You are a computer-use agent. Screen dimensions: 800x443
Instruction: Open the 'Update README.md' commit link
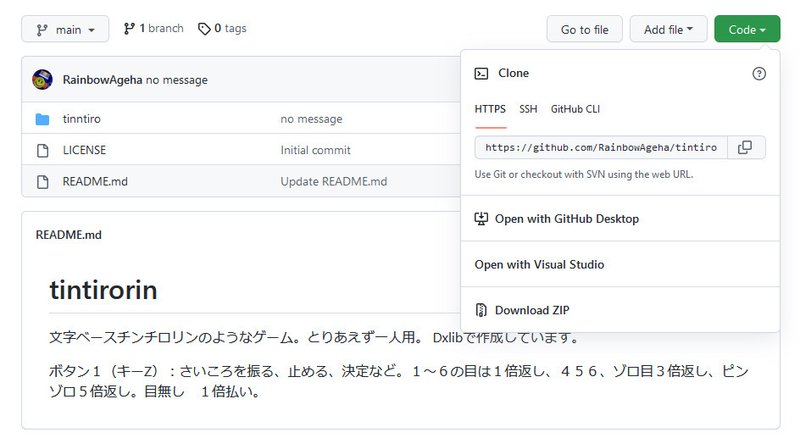[334, 181]
